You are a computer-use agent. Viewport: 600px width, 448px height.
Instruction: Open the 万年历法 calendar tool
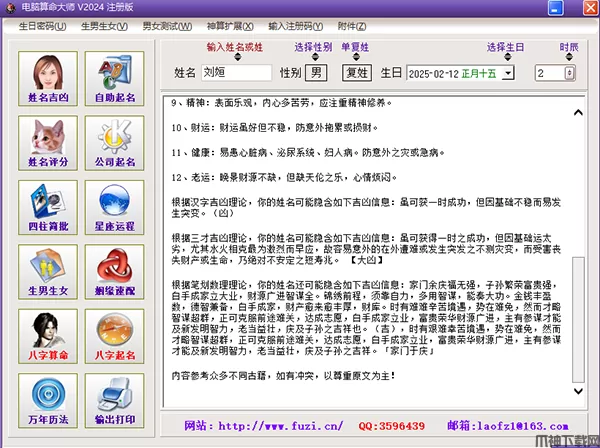click(x=48, y=401)
